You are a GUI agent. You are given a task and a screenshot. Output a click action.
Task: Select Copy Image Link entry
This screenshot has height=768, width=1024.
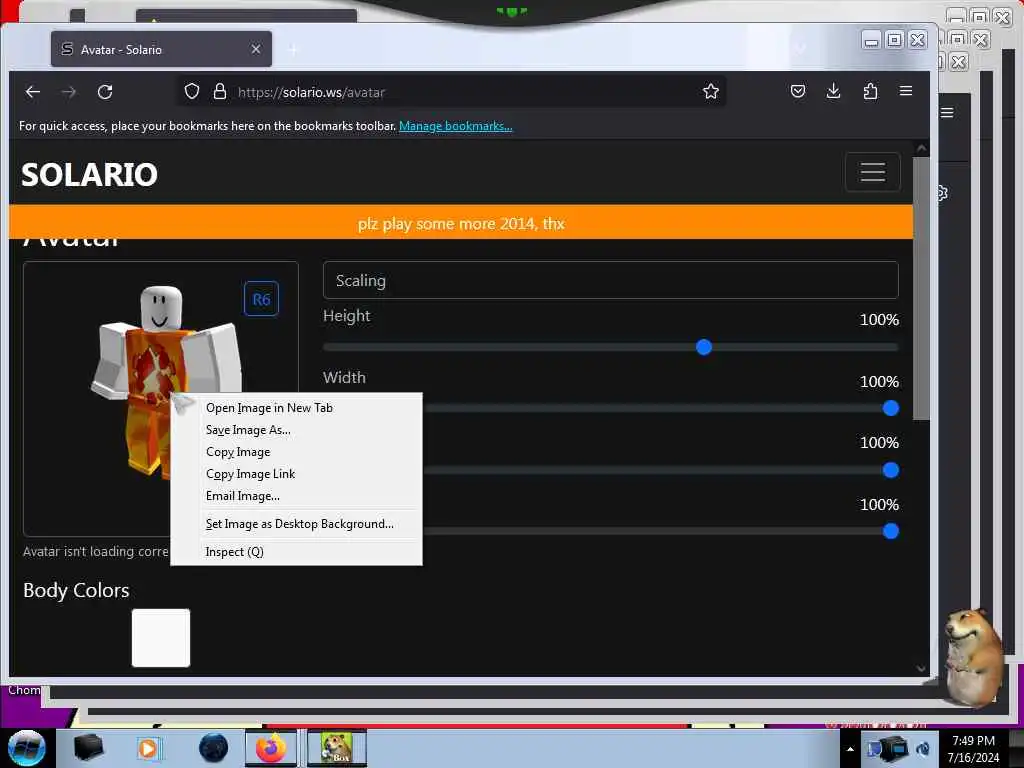click(296, 474)
